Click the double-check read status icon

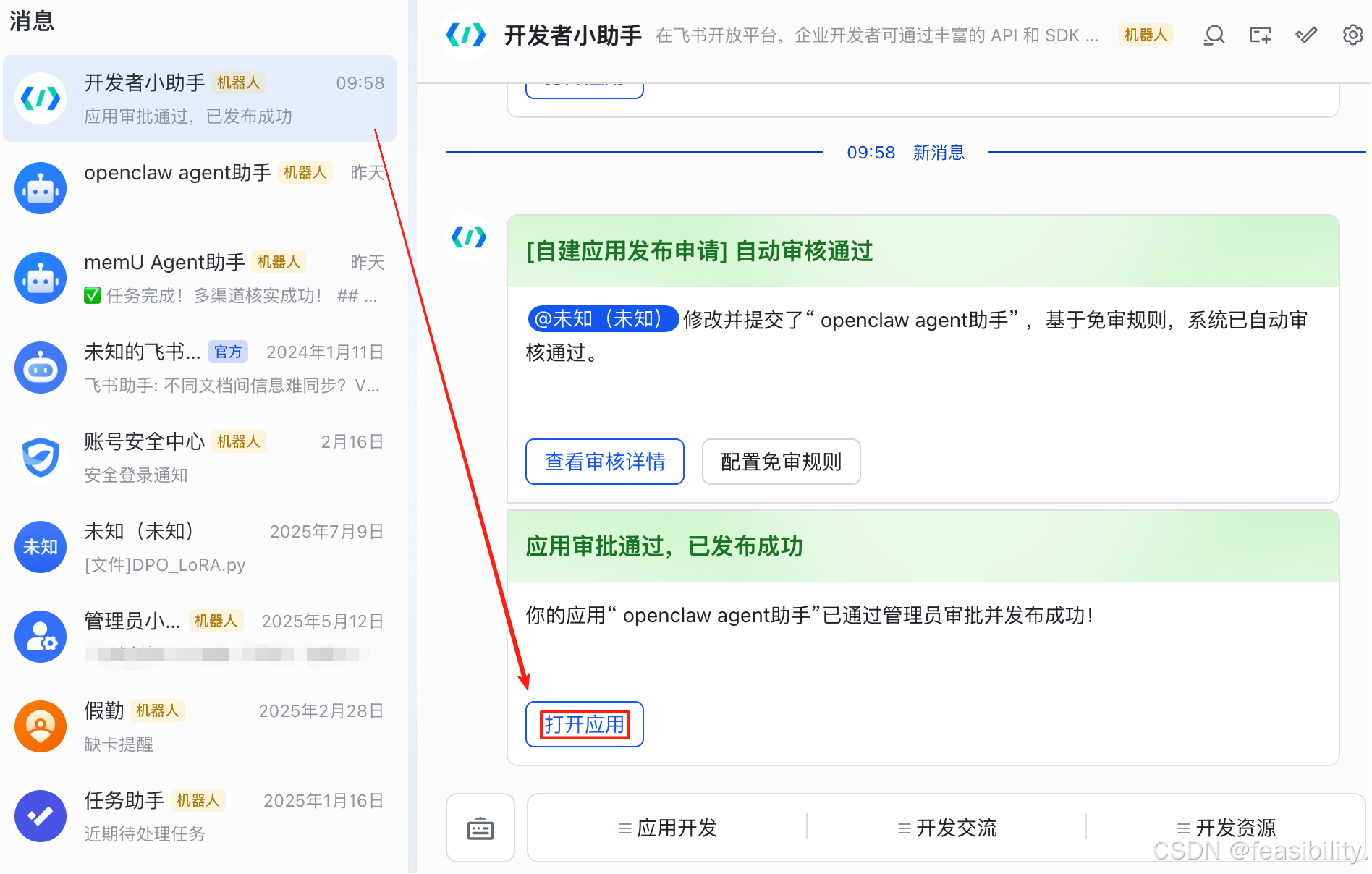coord(1305,35)
